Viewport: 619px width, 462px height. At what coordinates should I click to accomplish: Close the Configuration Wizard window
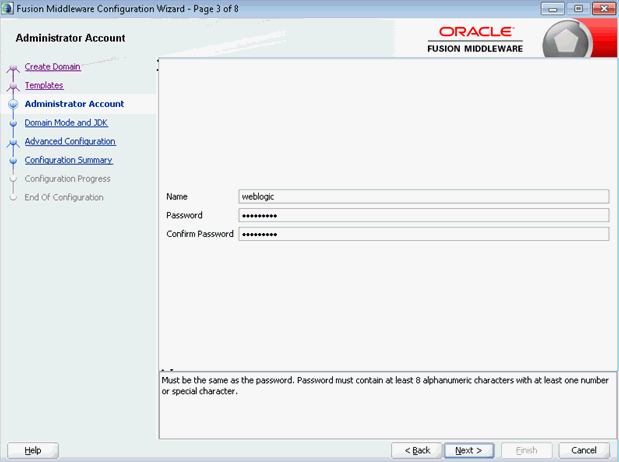click(x=604, y=9)
